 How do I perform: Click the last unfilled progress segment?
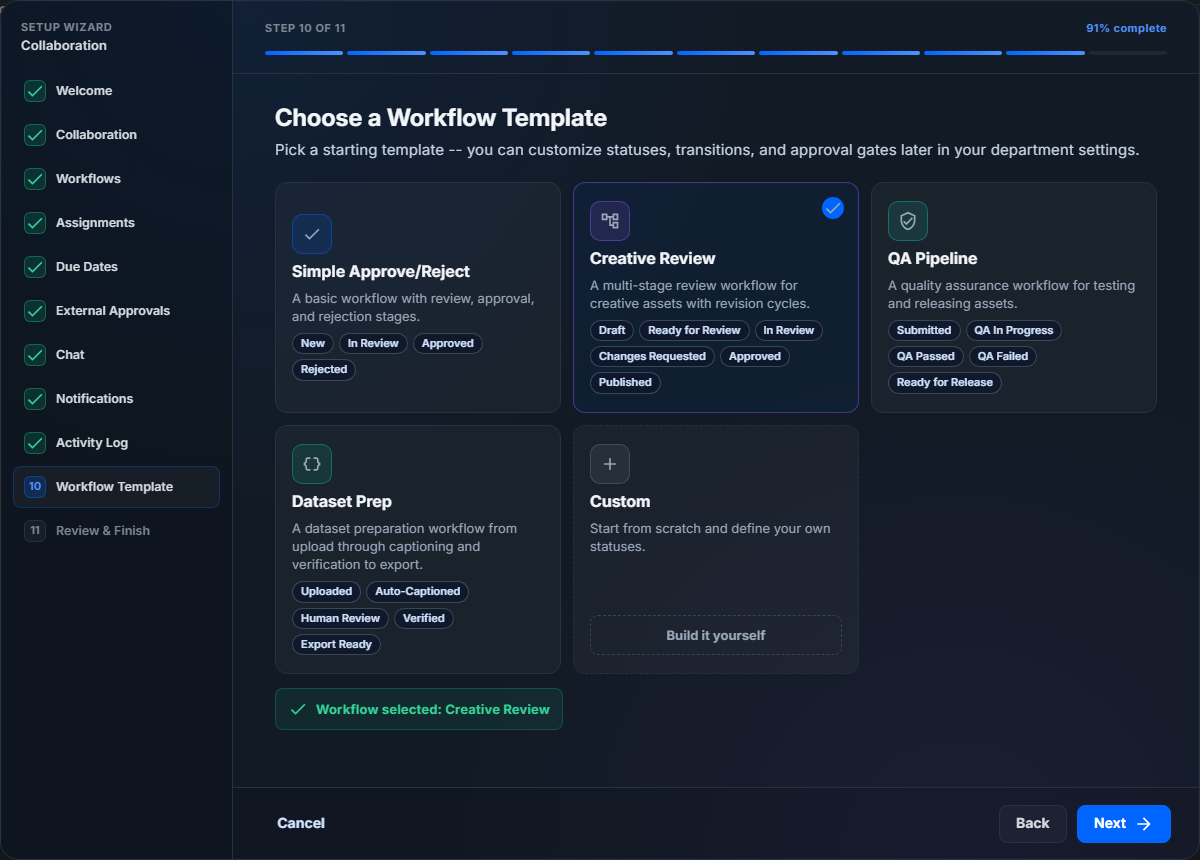click(1128, 53)
